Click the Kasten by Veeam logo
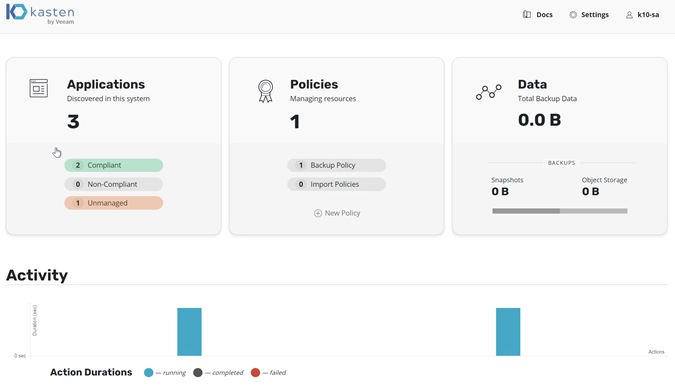675x391 pixels. coord(40,13)
